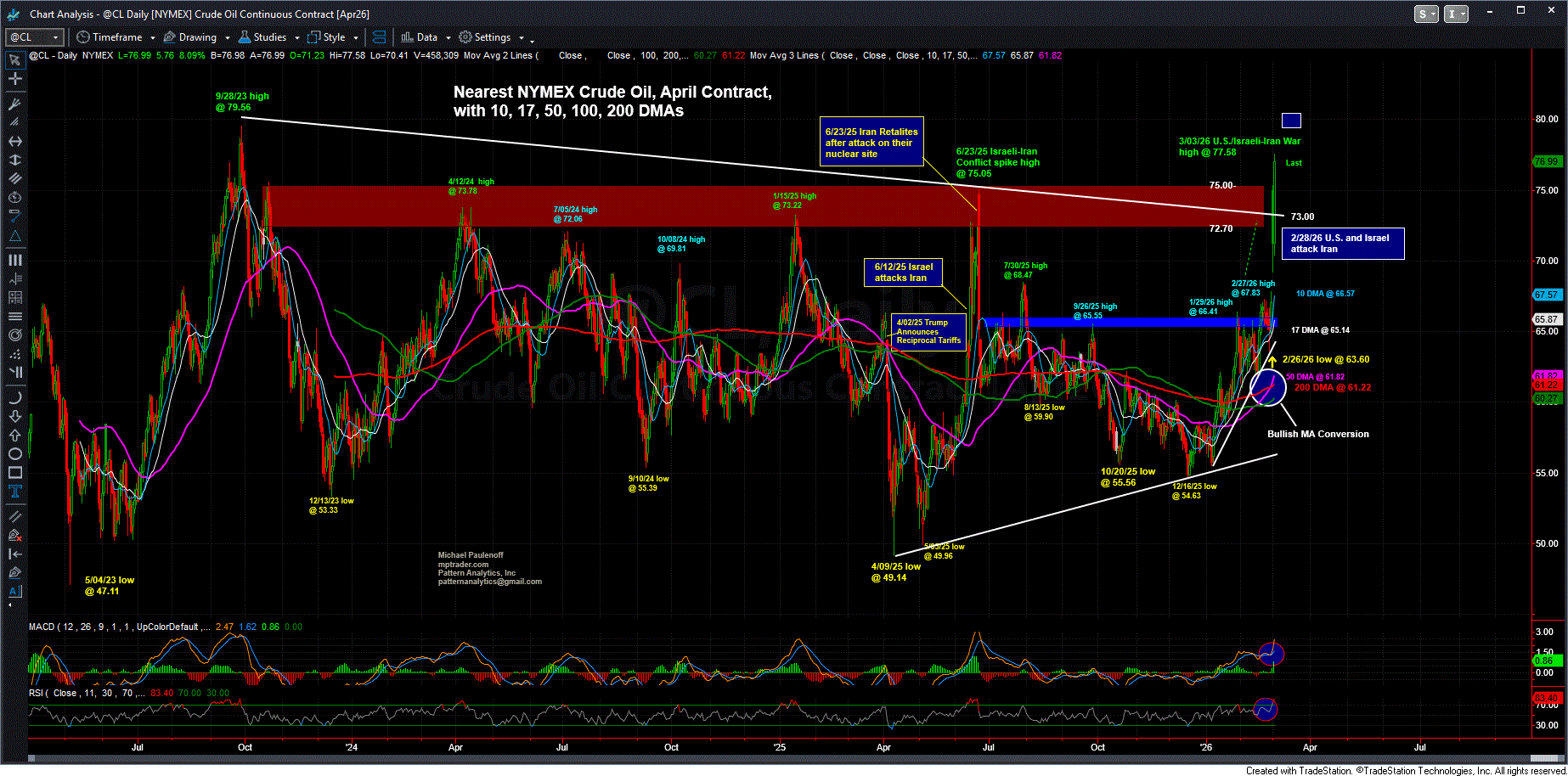Choose the rectangle drawing tool
Viewport: 1568px width, 776px height.
tap(14, 473)
